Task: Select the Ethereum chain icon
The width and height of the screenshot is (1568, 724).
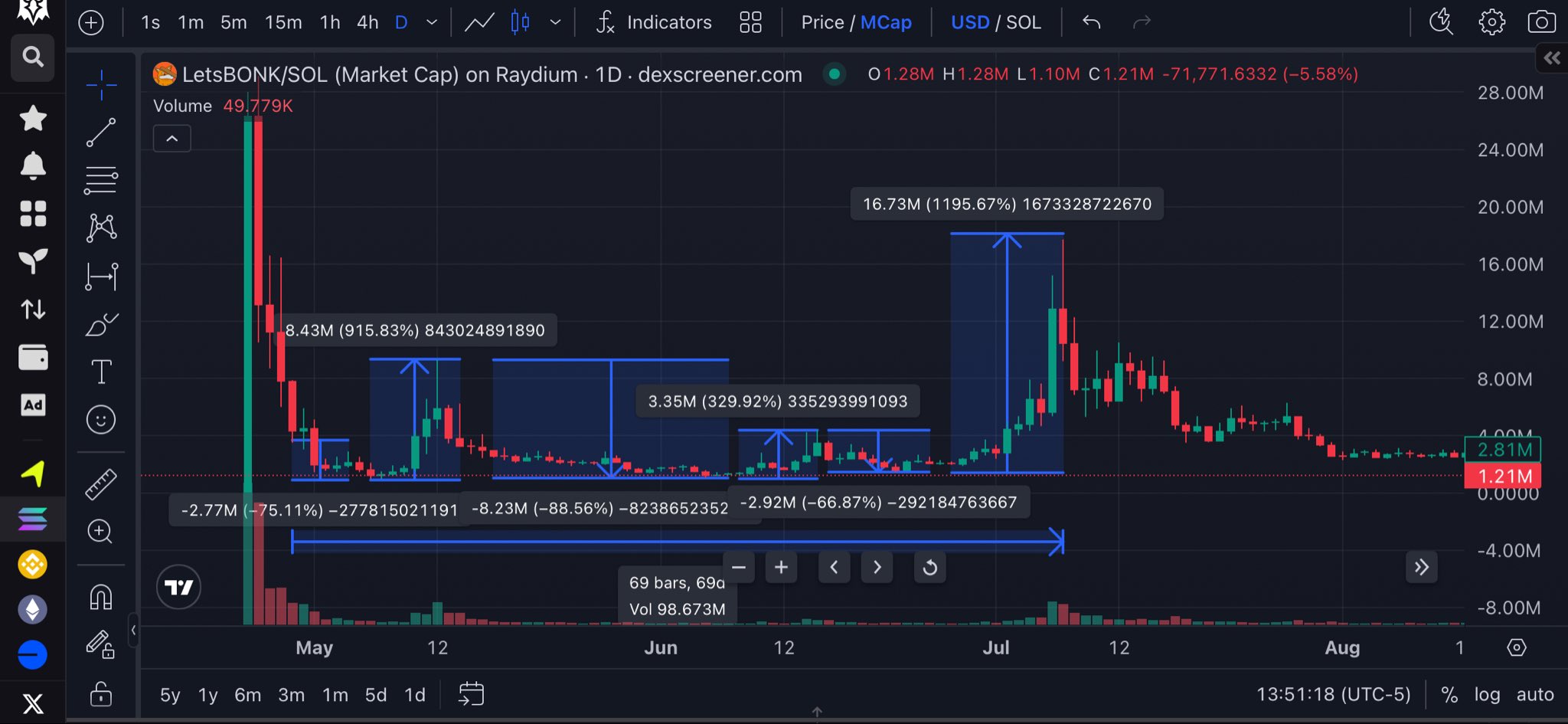Action: (x=32, y=610)
